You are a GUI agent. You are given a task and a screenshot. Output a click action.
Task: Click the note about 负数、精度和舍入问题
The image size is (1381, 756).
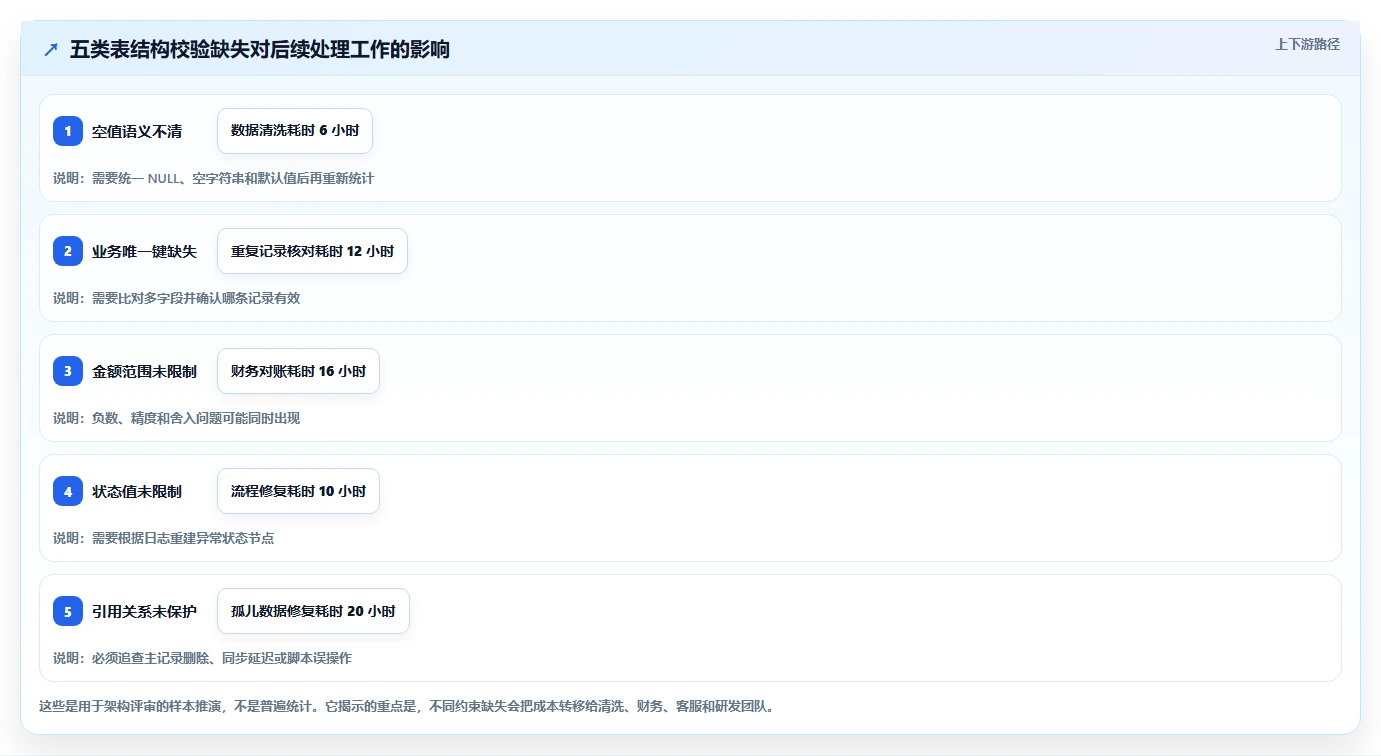click(177, 419)
